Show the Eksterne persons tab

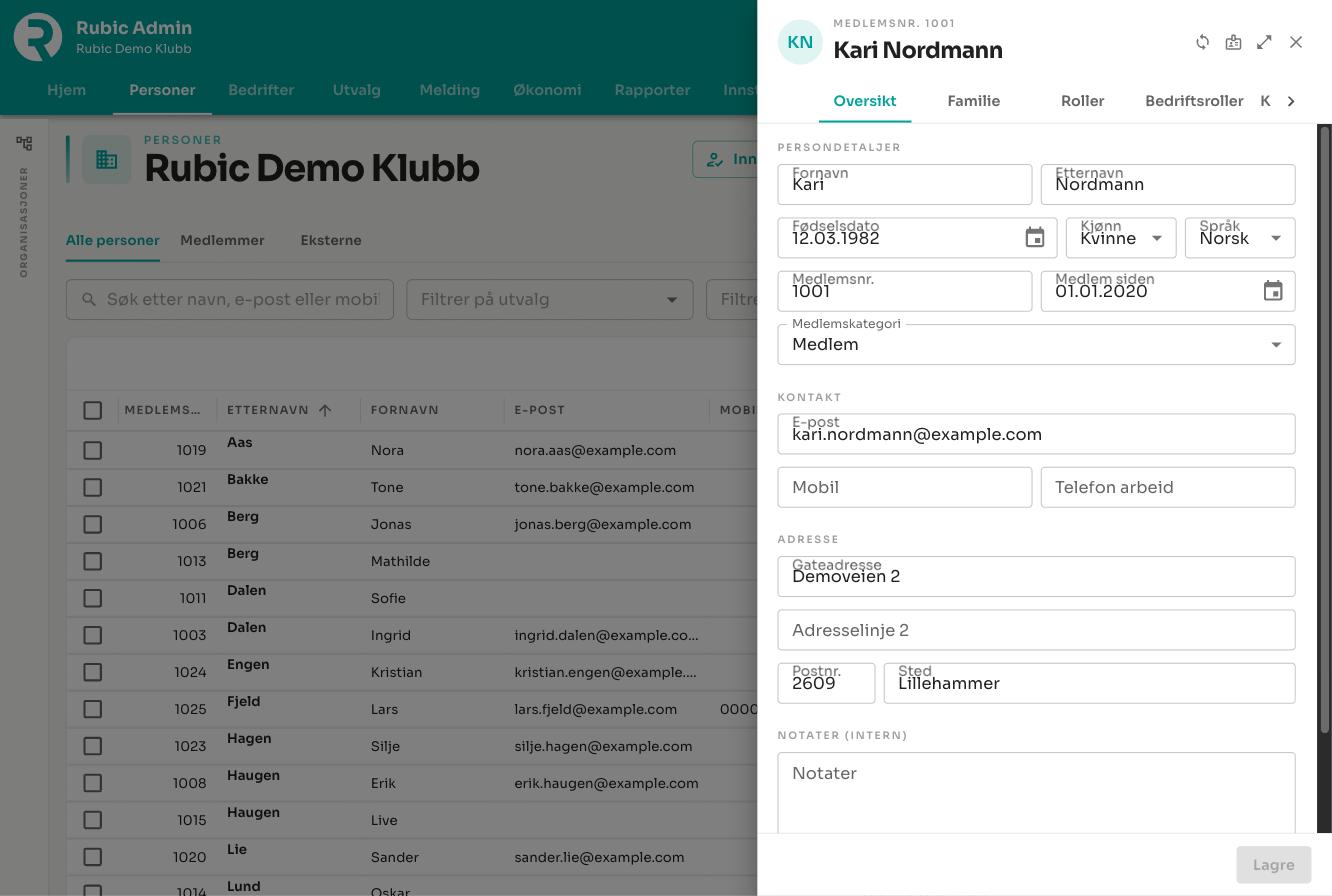point(331,240)
